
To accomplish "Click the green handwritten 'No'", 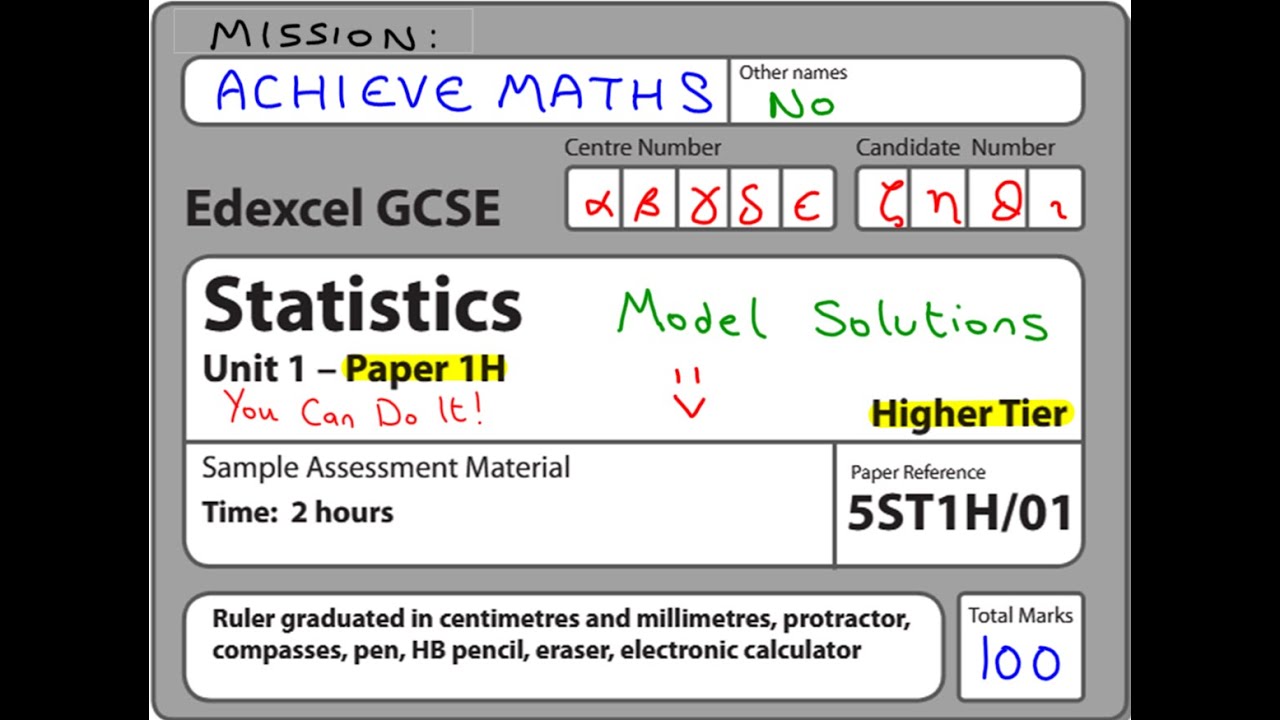I will point(801,104).
